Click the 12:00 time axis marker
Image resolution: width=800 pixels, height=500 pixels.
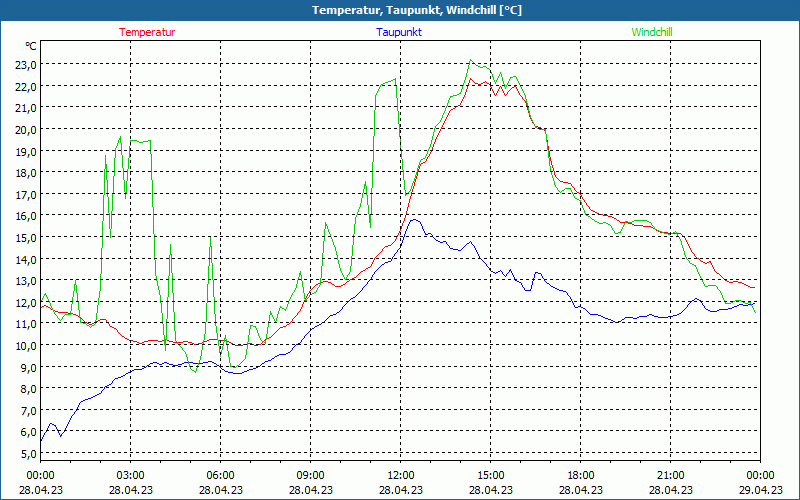click(x=400, y=475)
